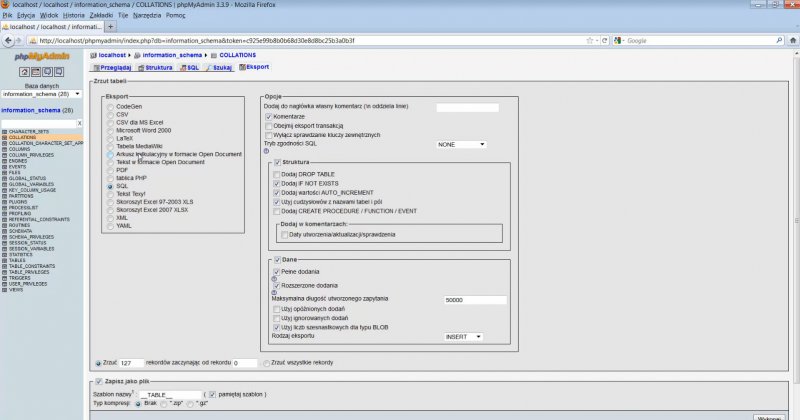The width and height of the screenshot is (800, 420).
Task: Open the SQL compatibility NONE dropdown
Action: (x=461, y=144)
